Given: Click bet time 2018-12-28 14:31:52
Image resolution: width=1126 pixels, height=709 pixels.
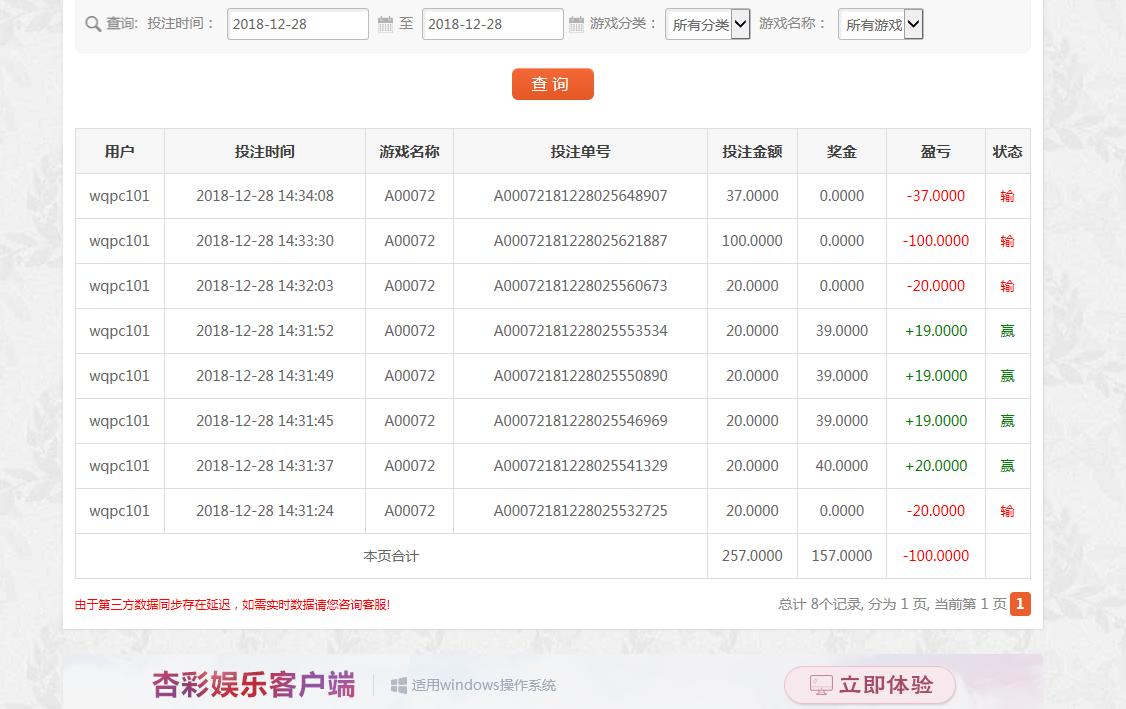Looking at the screenshot, I should coord(265,331).
